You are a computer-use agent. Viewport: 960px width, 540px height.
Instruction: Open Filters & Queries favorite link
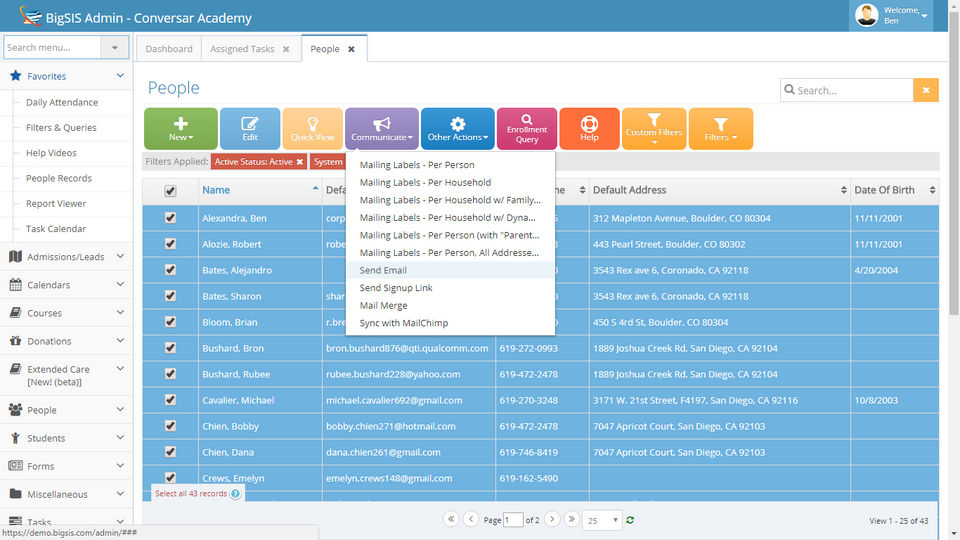61,127
